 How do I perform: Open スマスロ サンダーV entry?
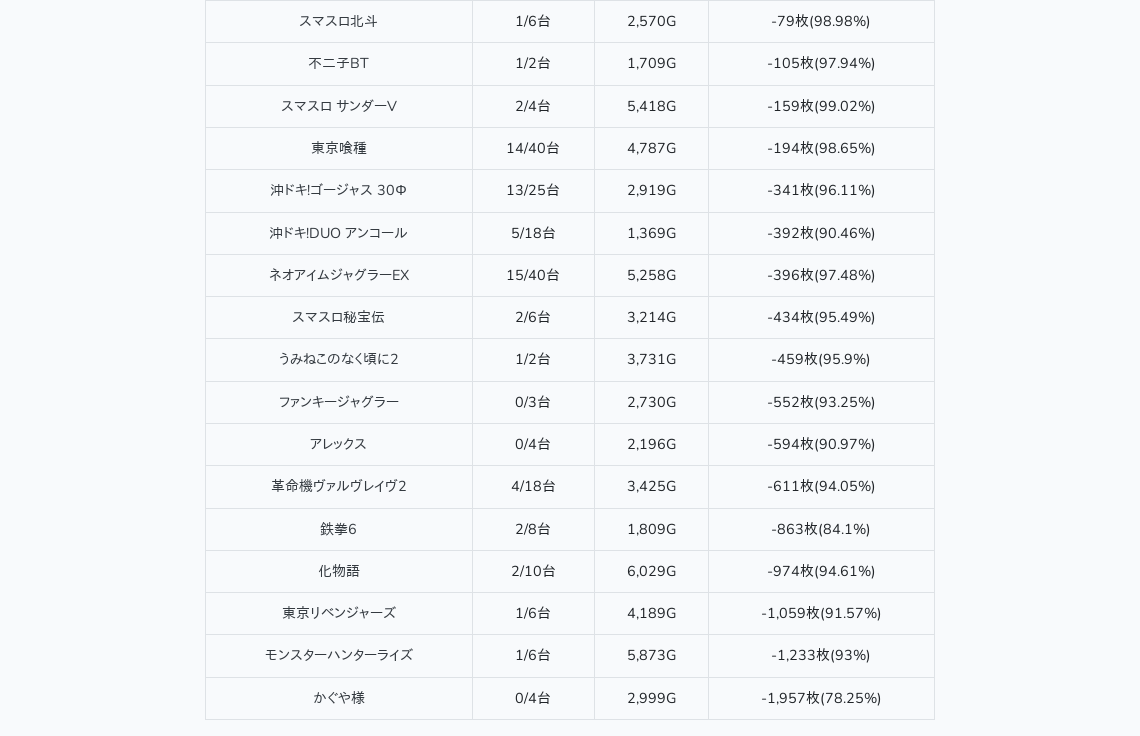click(x=338, y=106)
